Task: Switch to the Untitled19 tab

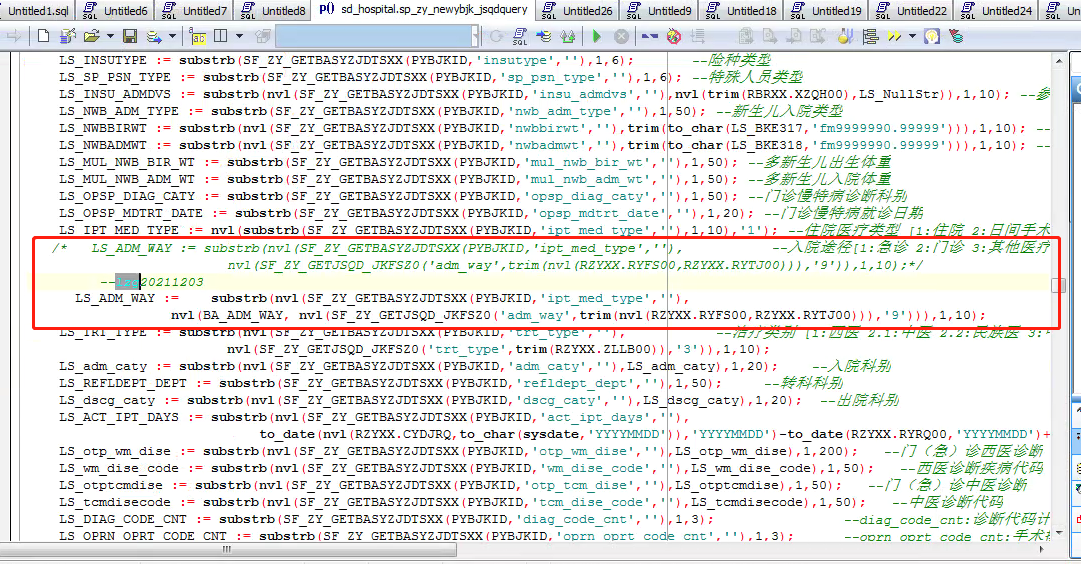Action: click(x=825, y=10)
